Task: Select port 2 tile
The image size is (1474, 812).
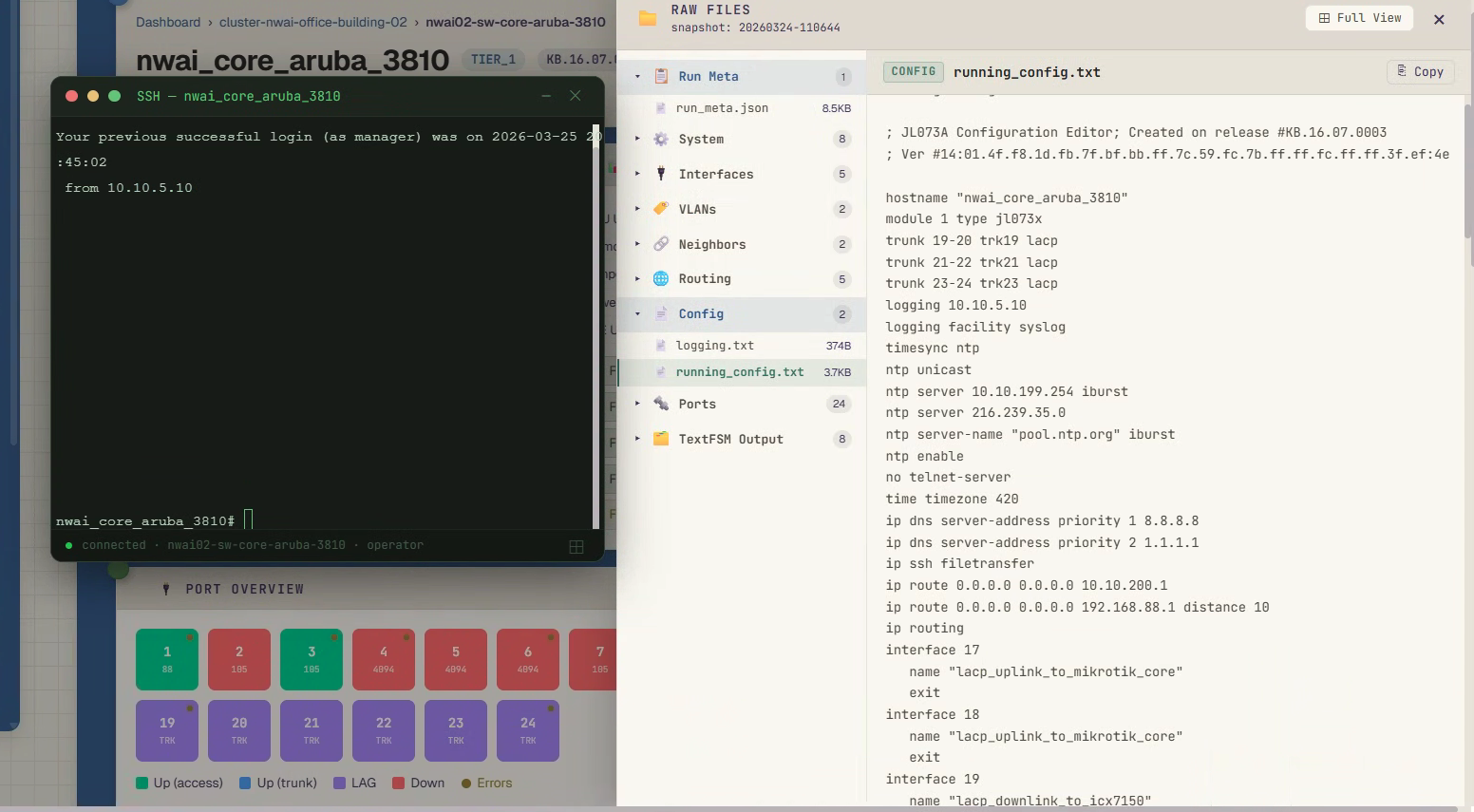Action: tap(239, 659)
